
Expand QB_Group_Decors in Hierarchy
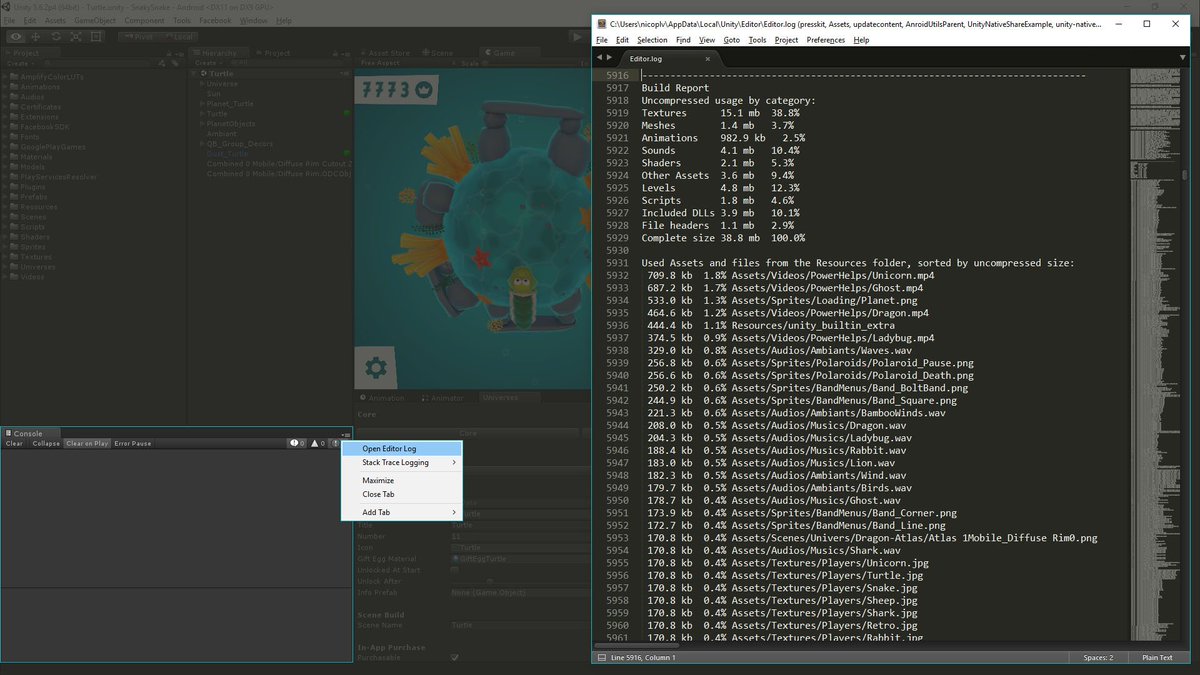(202, 144)
